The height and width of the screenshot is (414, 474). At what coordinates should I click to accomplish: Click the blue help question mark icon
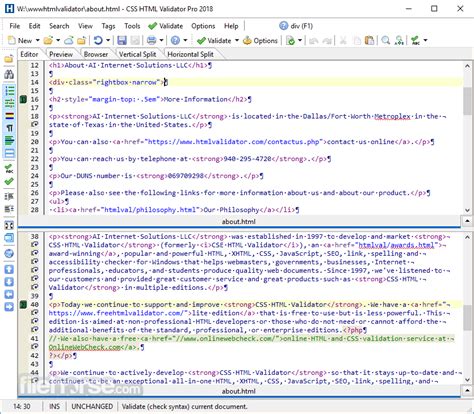pyautogui.click(x=175, y=41)
